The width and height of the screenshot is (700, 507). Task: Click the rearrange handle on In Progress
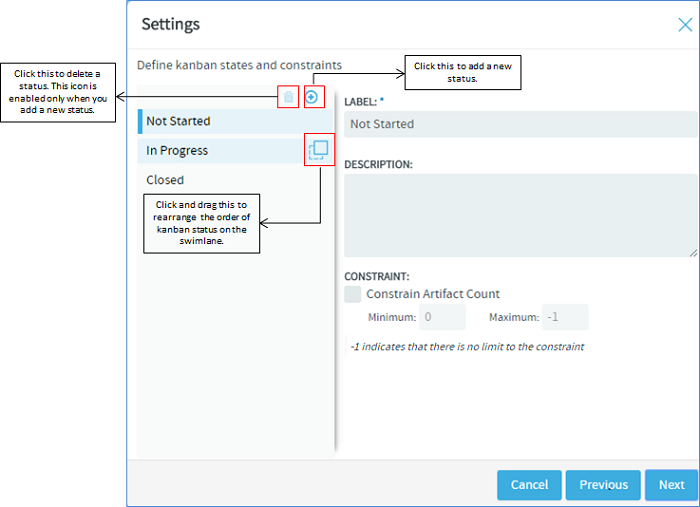[x=318, y=150]
